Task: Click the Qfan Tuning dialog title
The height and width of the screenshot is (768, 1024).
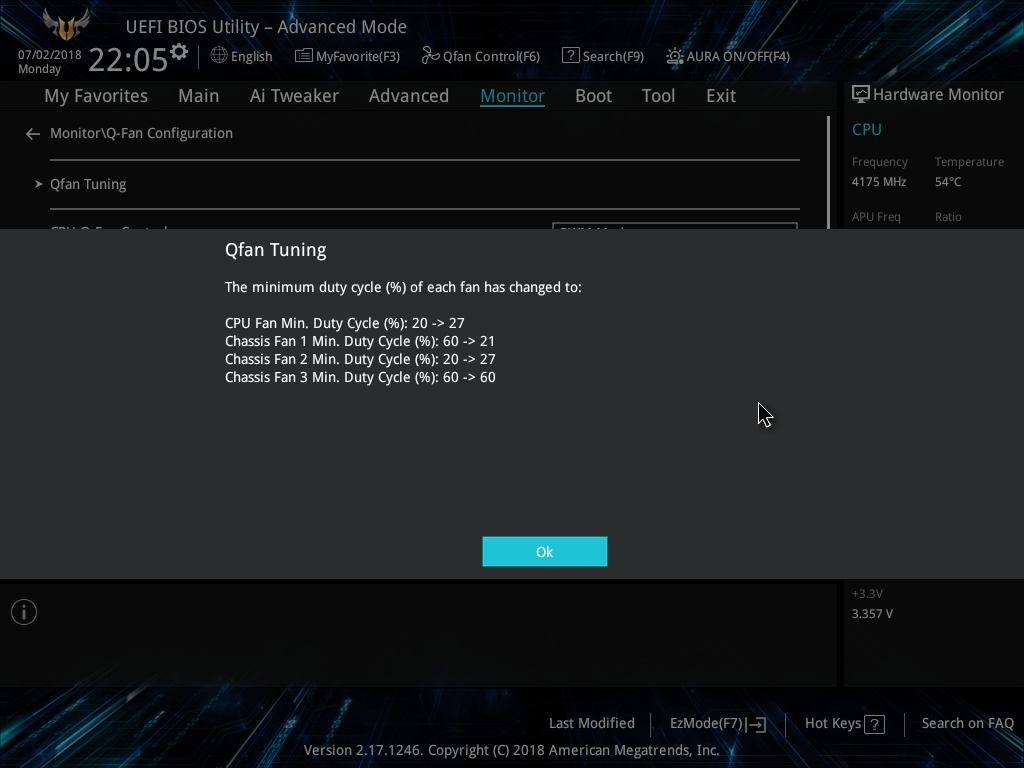Action: [276, 250]
